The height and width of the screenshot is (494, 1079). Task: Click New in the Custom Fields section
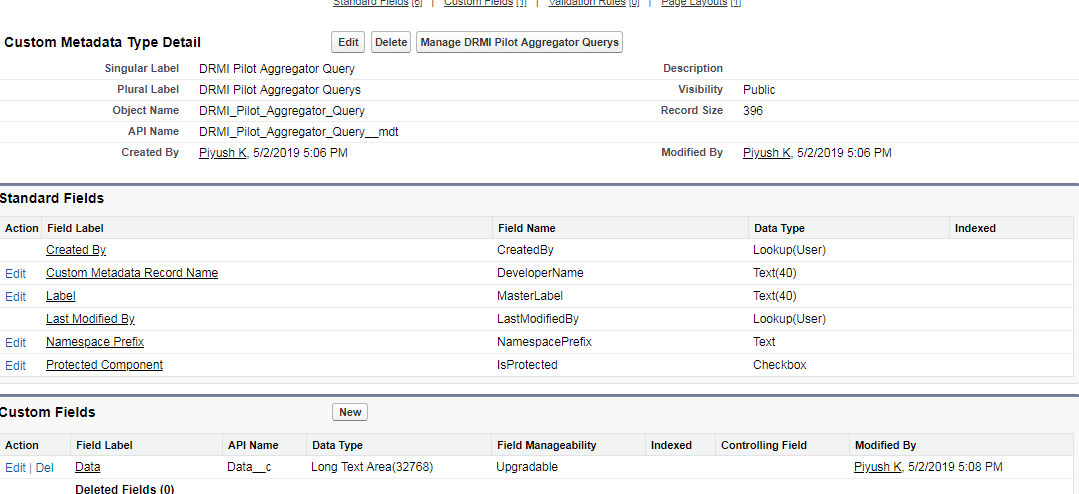coord(350,412)
